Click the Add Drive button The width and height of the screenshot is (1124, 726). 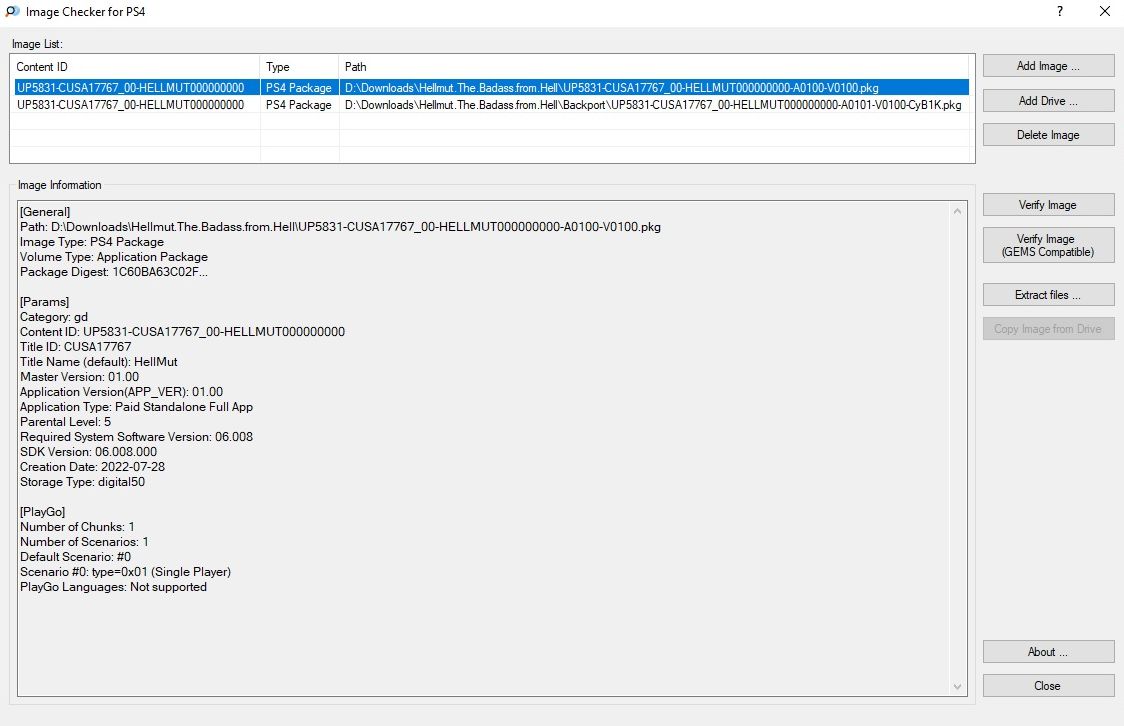click(1048, 100)
